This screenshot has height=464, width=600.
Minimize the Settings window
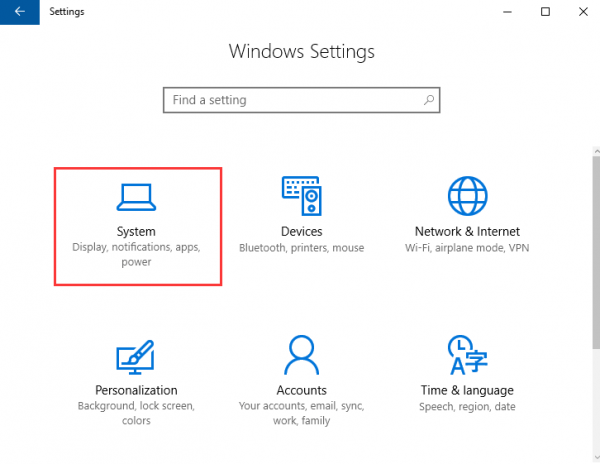pos(507,12)
